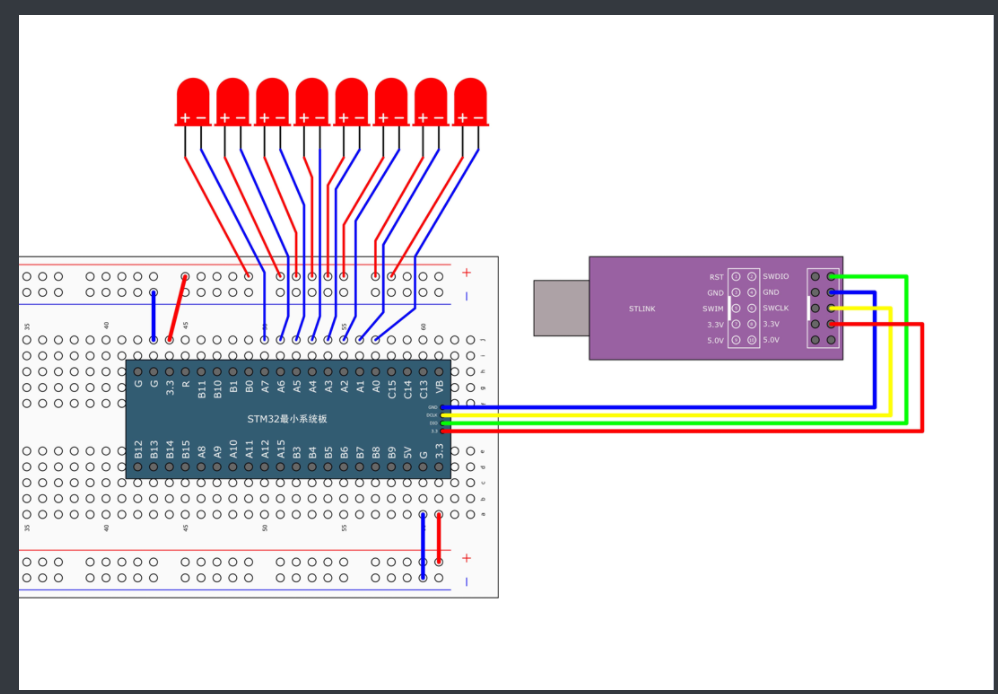The height and width of the screenshot is (694, 998).
Task: Click the A11 pin label
Action: tap(250, 450)
